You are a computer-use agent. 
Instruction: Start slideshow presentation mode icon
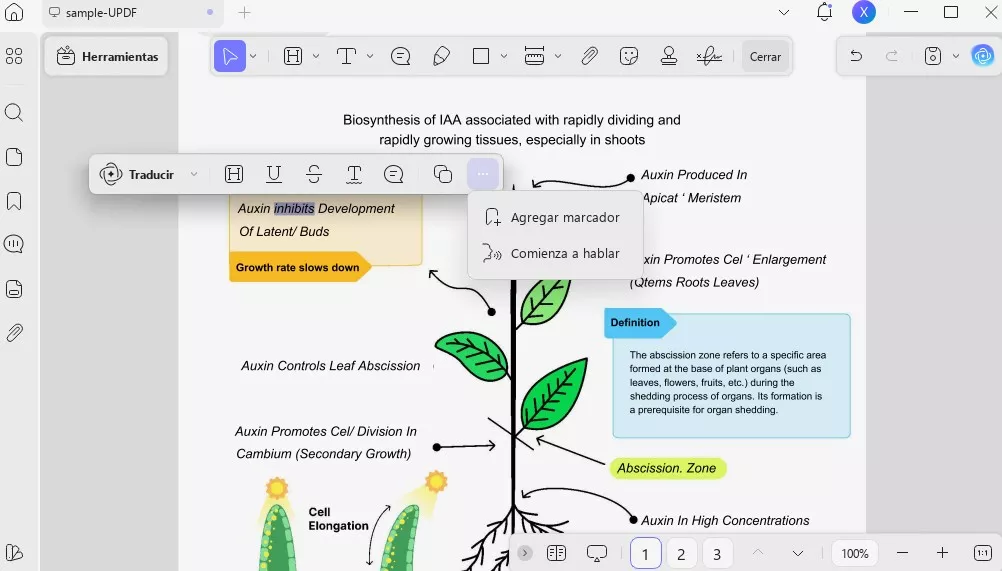tap(597, 552)
